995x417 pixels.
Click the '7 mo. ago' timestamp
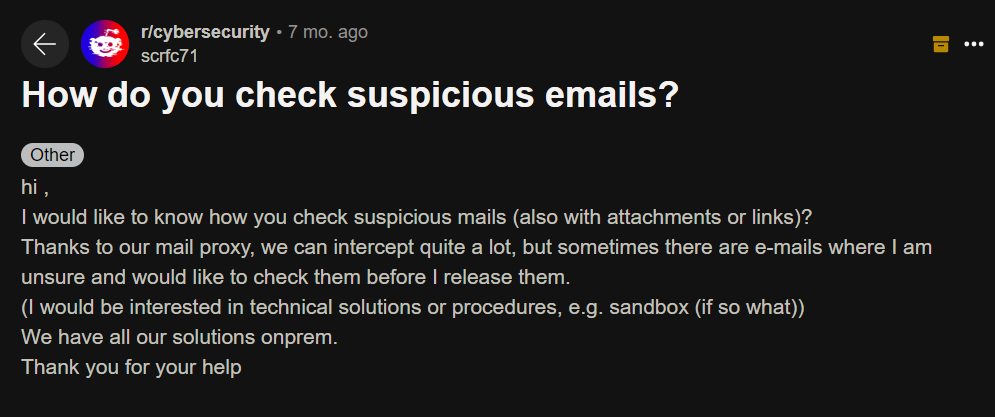coord(328,32)
